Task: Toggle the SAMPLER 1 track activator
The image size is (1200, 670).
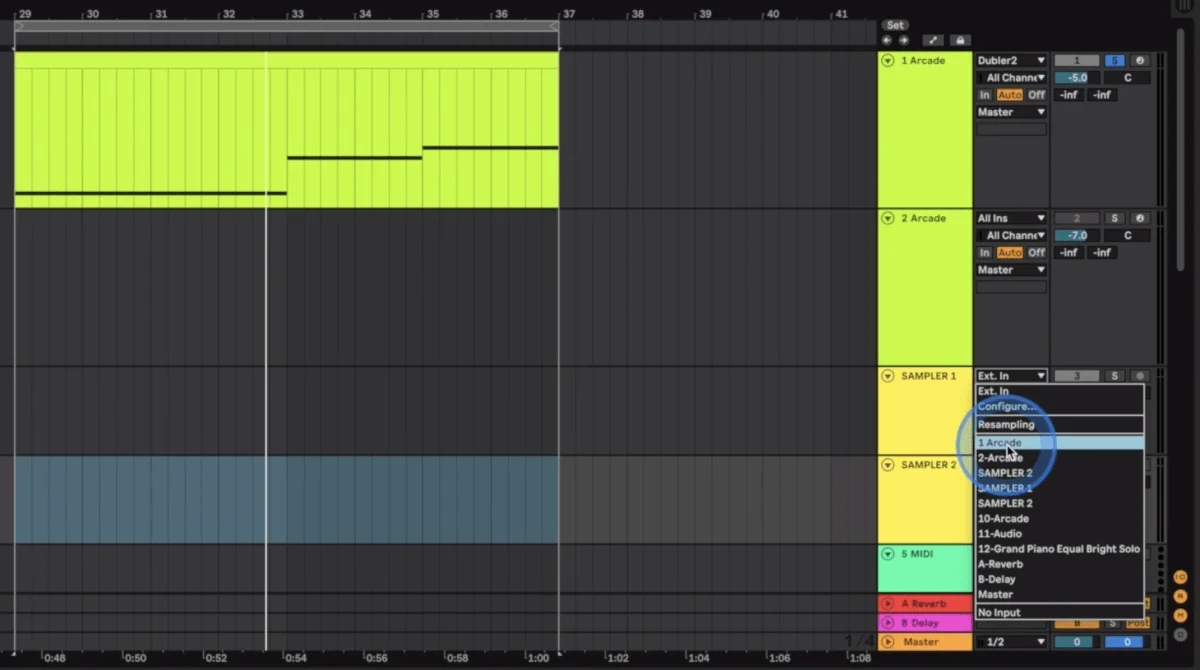Action: 1077,376
